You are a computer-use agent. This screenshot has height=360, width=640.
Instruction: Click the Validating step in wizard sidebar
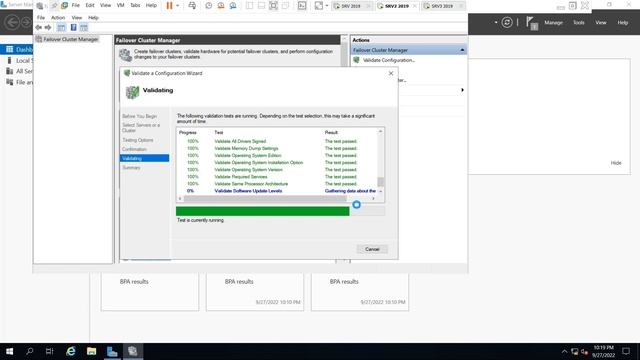[144, 158]
